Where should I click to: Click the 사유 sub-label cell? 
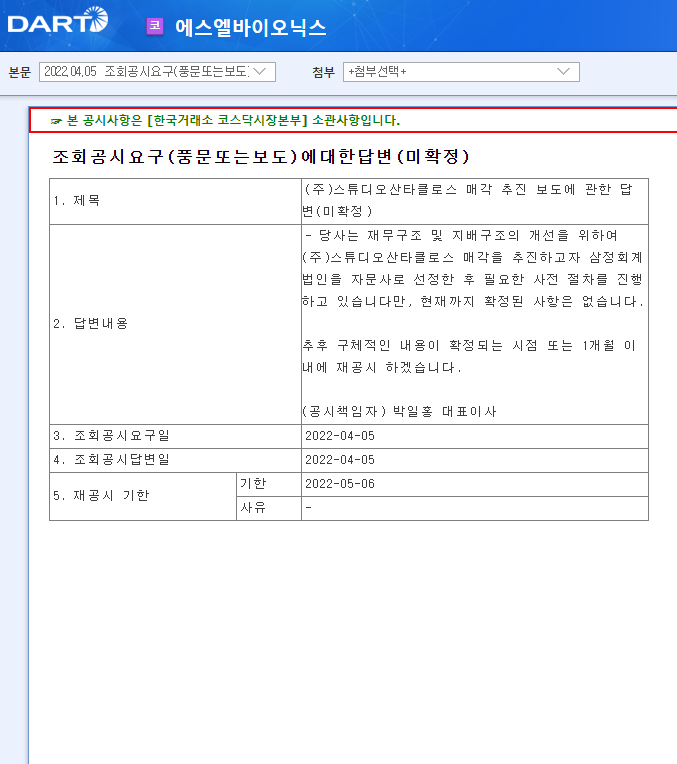[x=269, y=508]
